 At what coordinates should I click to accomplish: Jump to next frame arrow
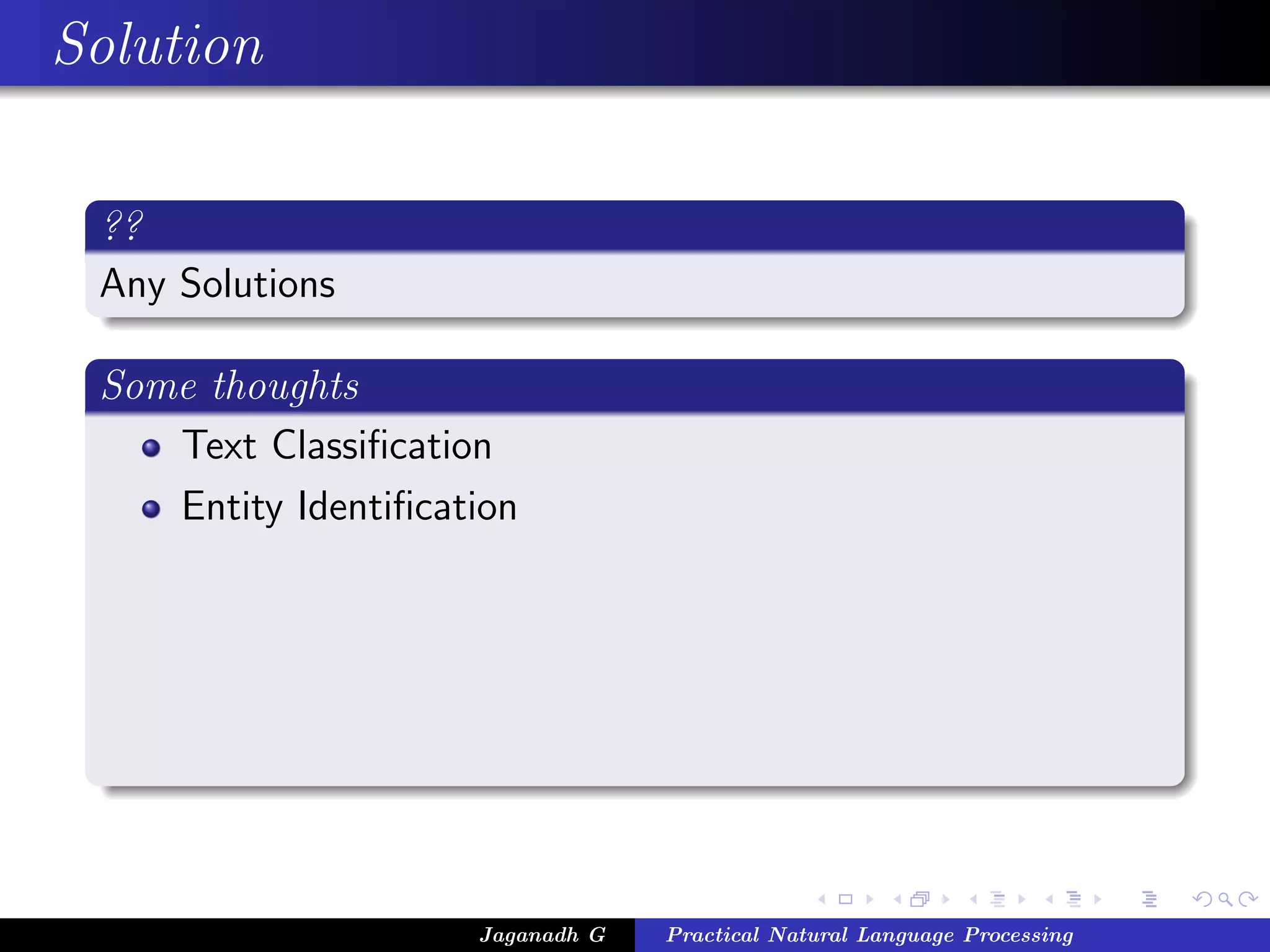click(x=946, y=899)
